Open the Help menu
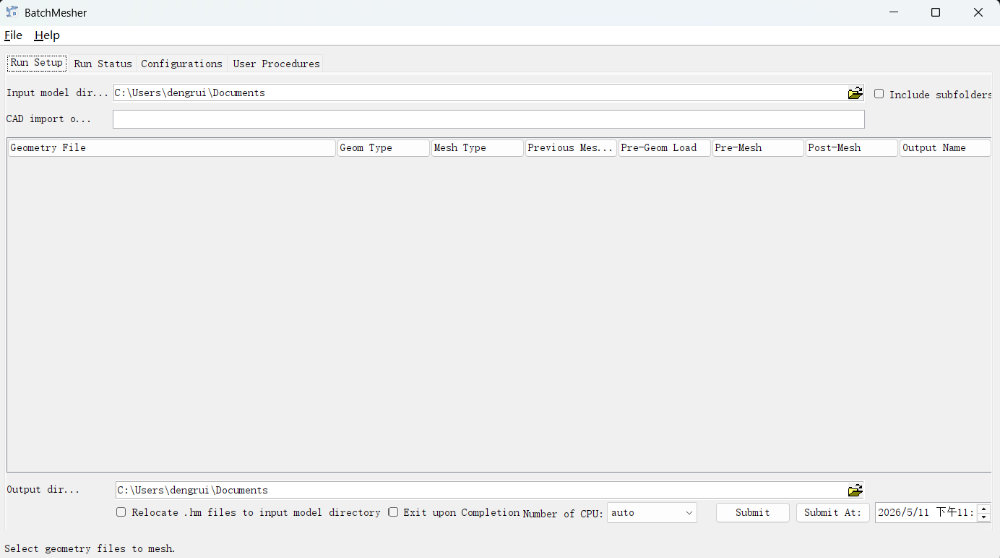 [x=47, y=35]
